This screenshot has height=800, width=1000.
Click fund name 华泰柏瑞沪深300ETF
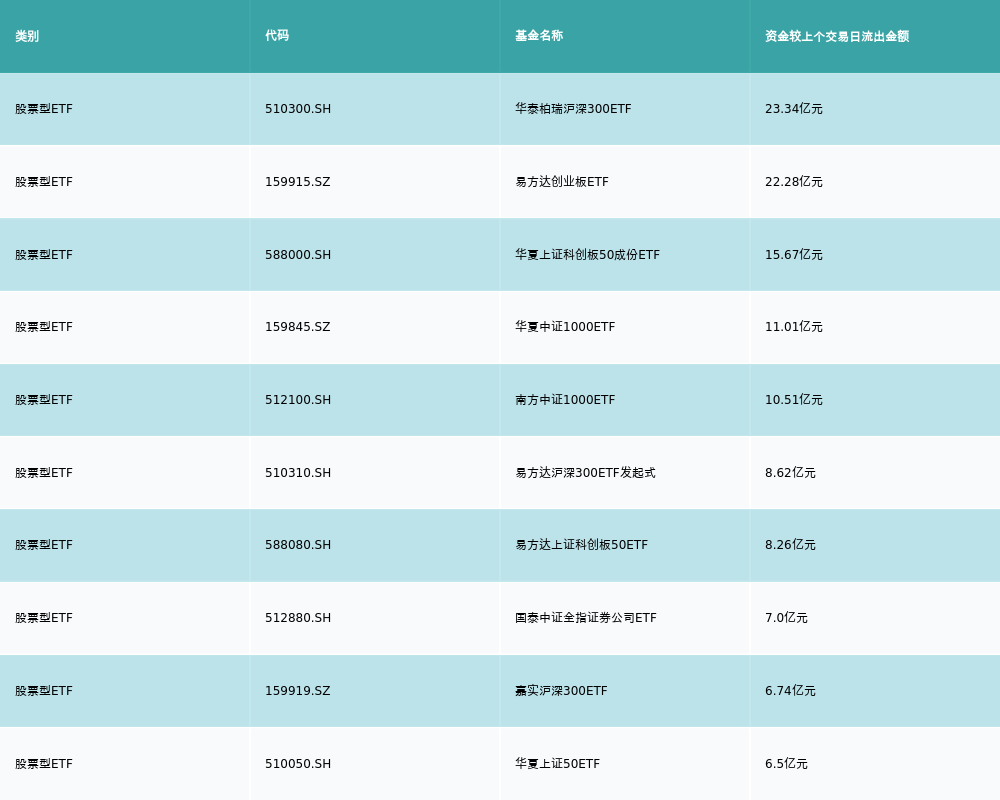coord(573,109)
